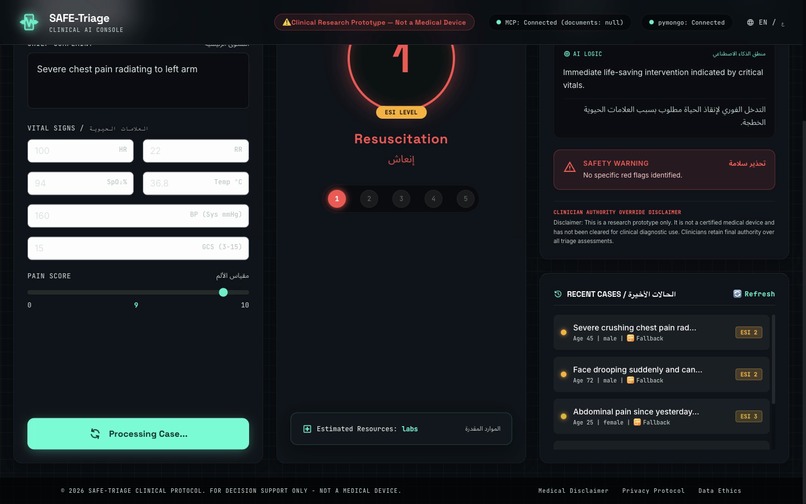Open the Medical Disclaimer link
Screen dimensions: 806x504
pos(573,491)
